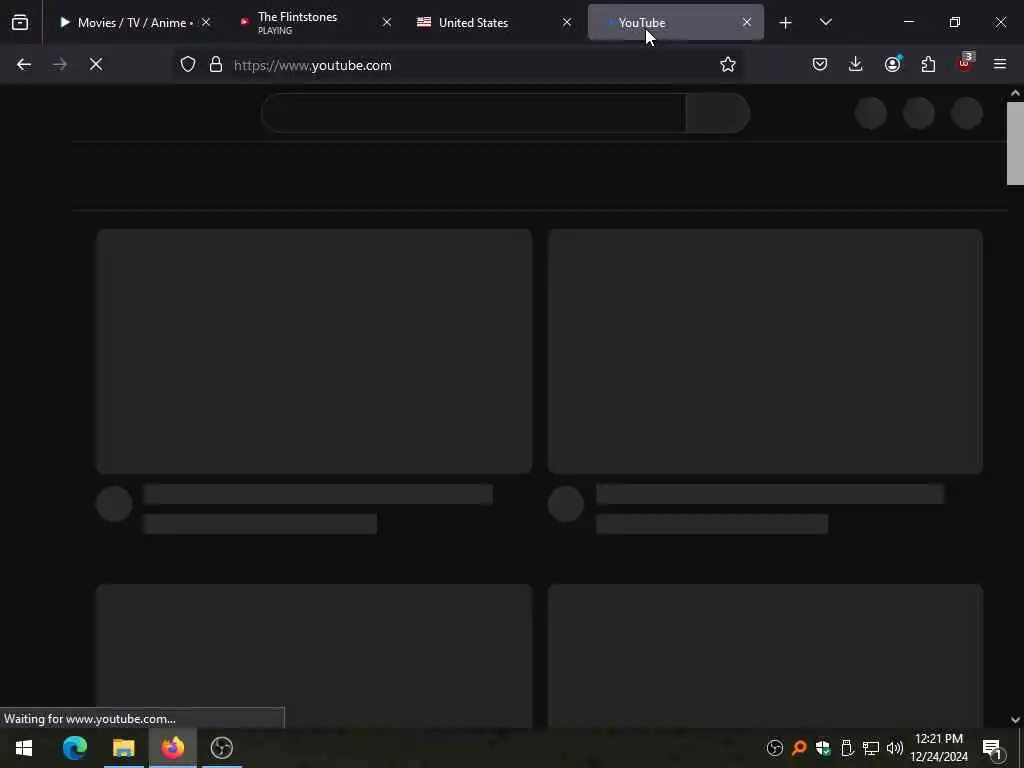Save page to Pocket
The width and height of the screenshot is (1024, 768).
pos(820,64)
